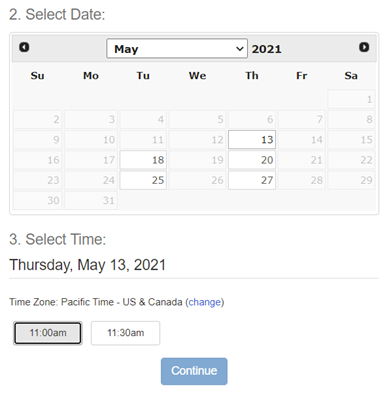
Task: Go to the previous month arrow
Action: point(24,47)
